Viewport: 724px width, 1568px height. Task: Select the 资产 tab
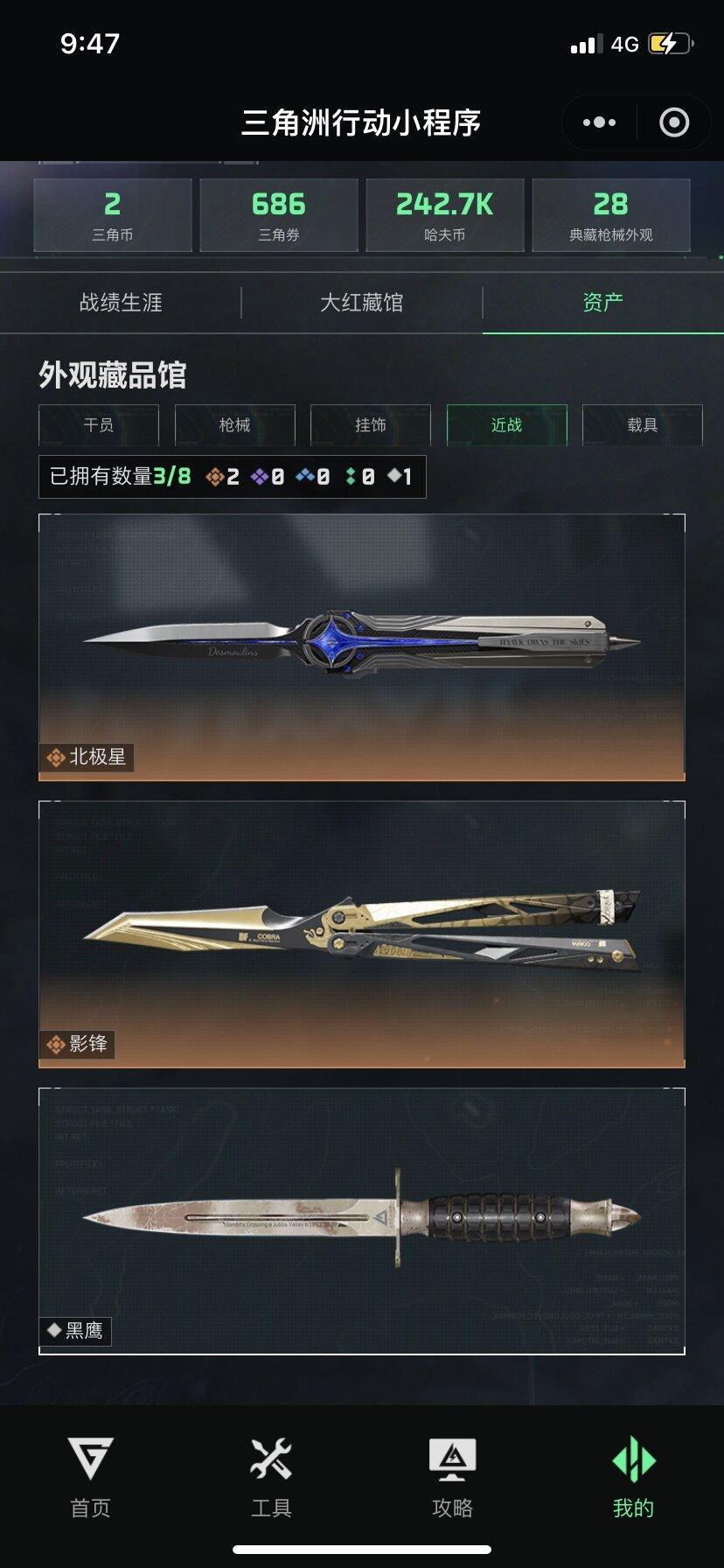(x=603, y=303)
